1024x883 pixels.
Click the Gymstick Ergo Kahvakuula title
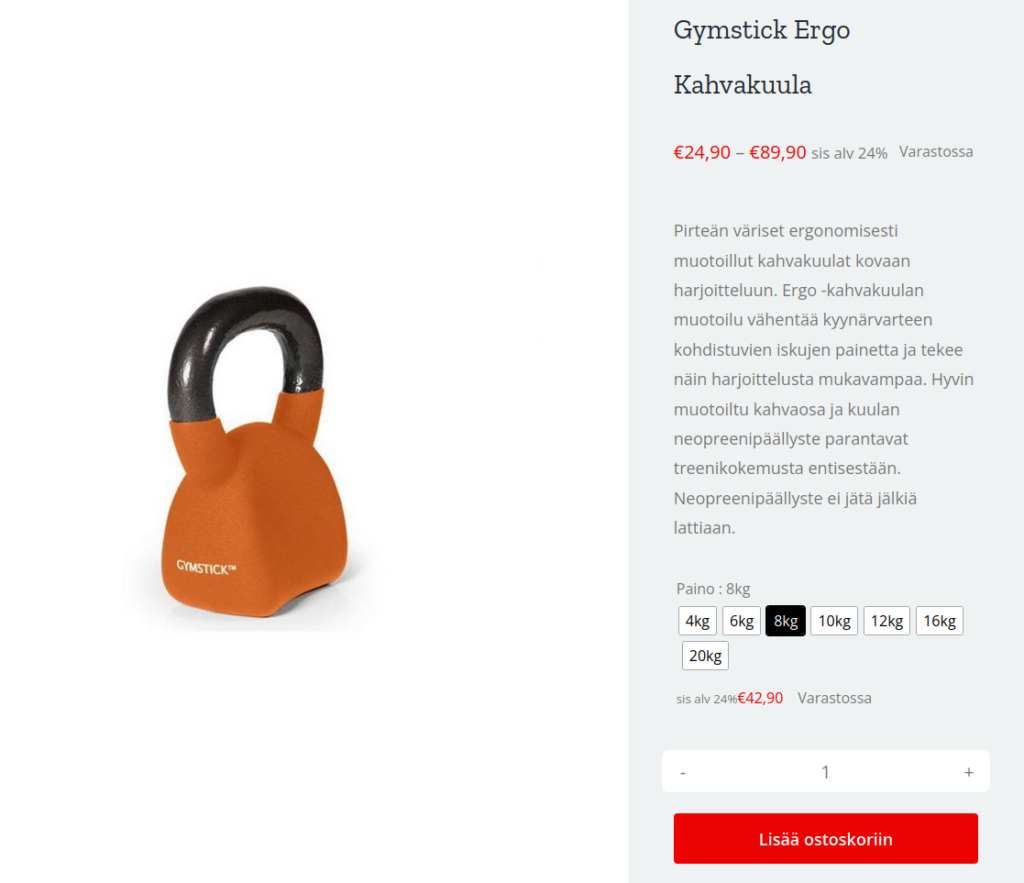pos(761,57)
